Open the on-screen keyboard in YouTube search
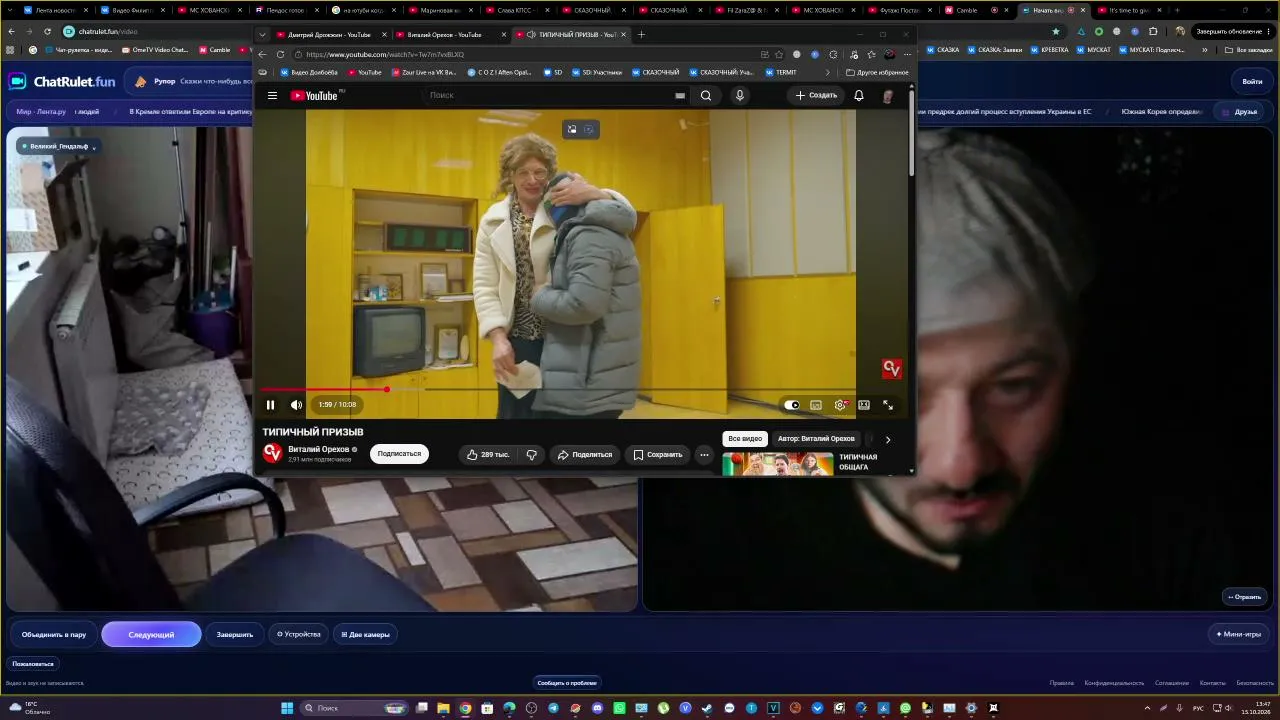Viewport: 1280px width, 720px height. point(680,96)
